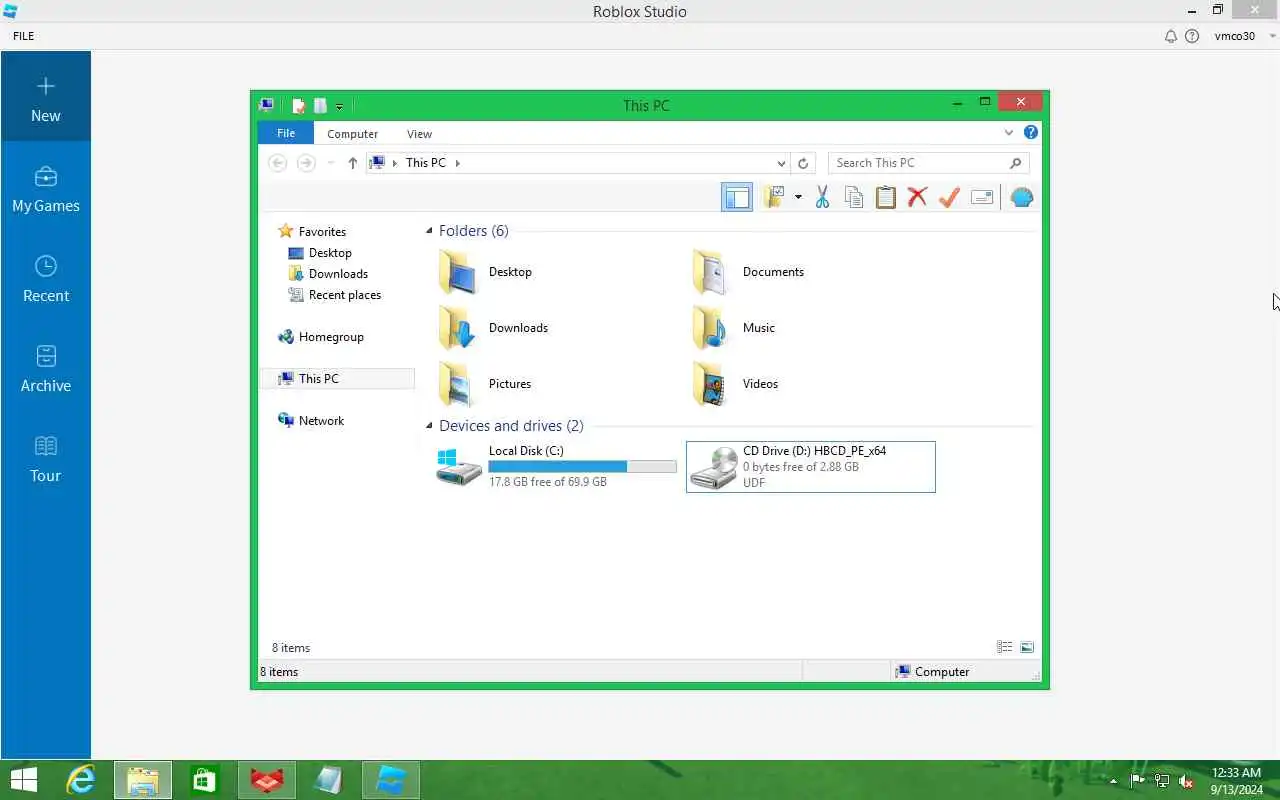Viewport: 1280px width, 800px height.
Task: Expand the address bar history dropdown
Action: pos(781,163)
